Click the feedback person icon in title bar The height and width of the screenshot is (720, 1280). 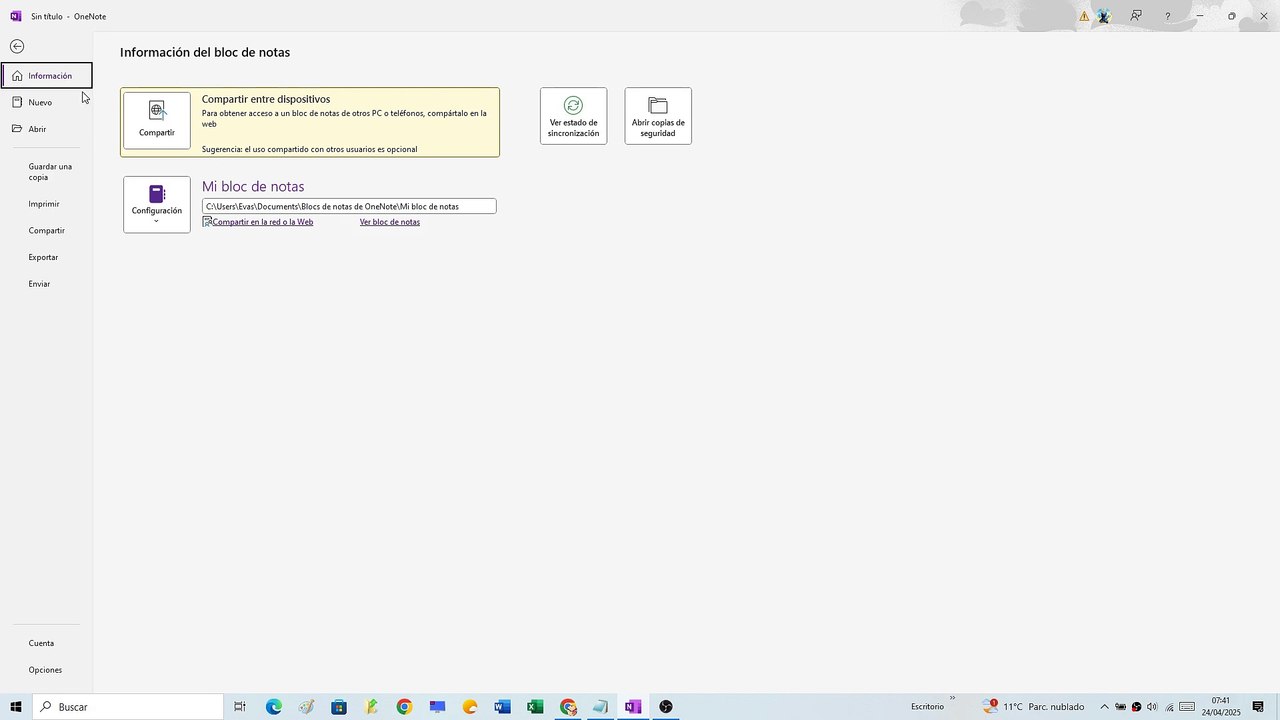point(1136,16)
